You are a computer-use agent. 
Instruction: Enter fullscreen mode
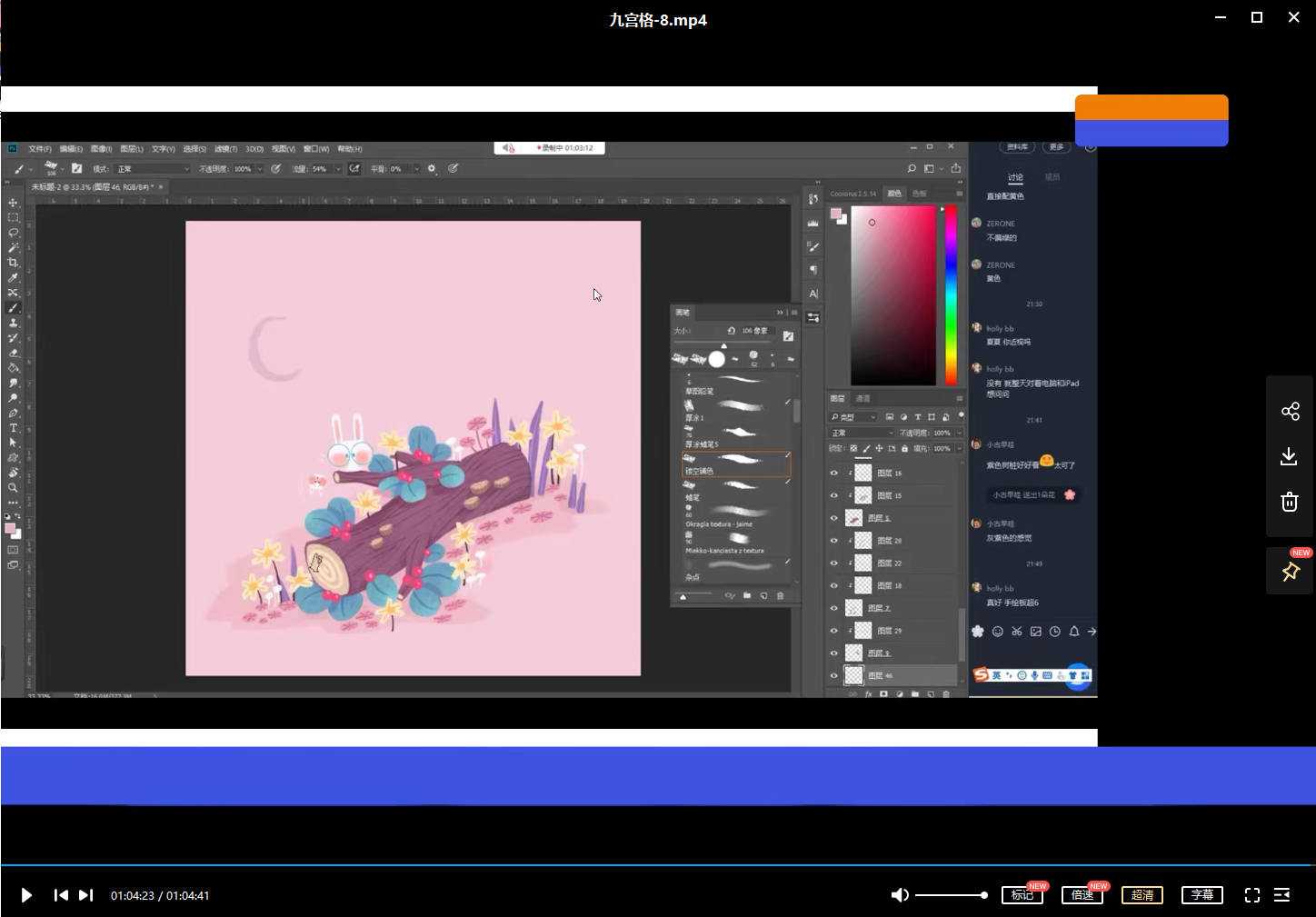click(1251, 895)
